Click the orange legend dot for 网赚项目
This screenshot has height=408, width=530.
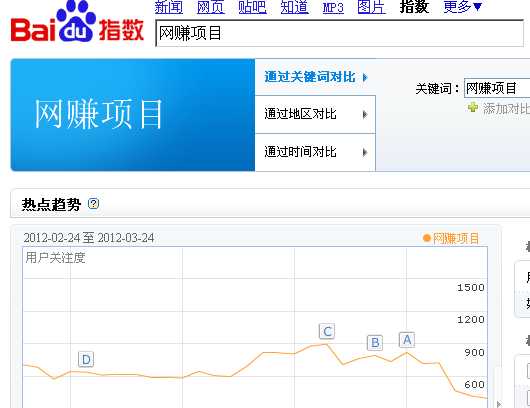(x=427, y=238)
